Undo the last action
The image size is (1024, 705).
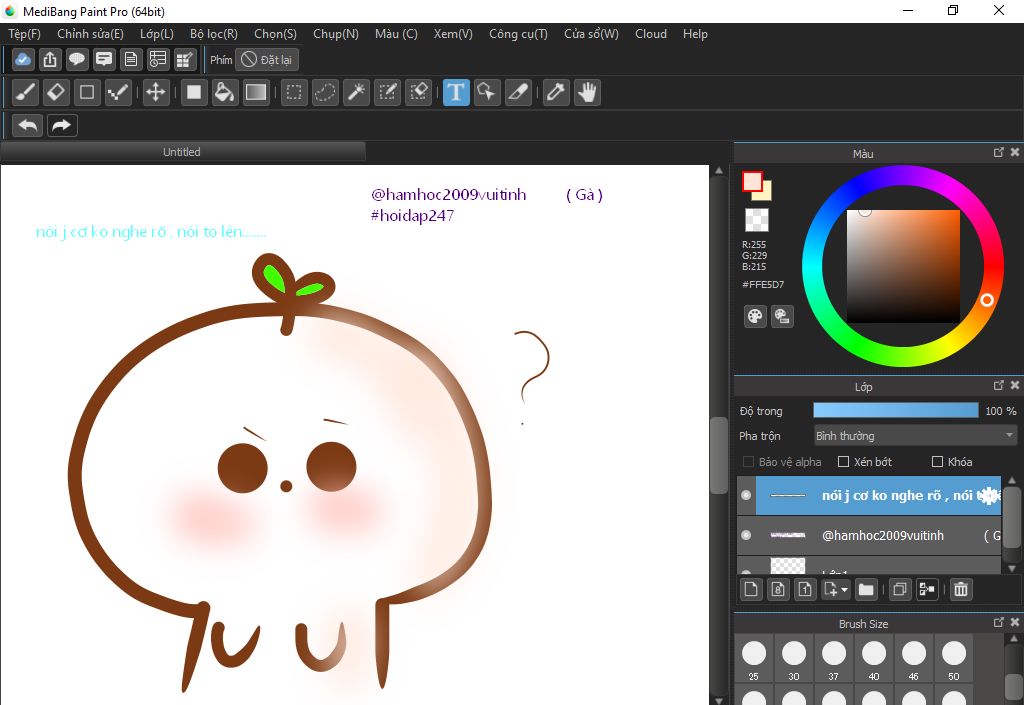tap(27, 125)
